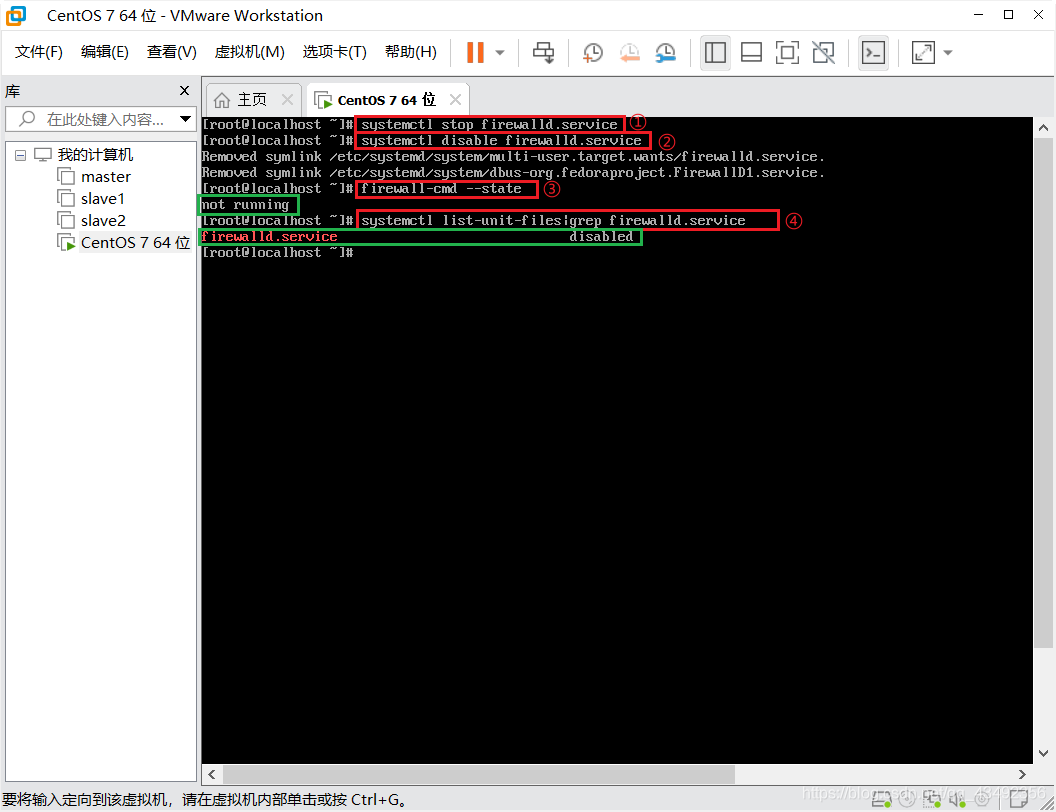Select CentOS 7 64 位 in library tree
Image resolution: width=1056 pixels, height=812 pixels.
pos(135,242)
